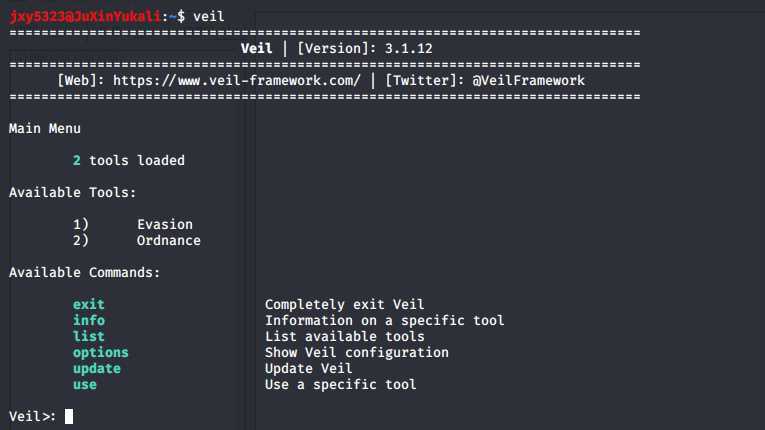The height and width of the screenshot is (430, 765).
Task: Click the info command
Action: (x=89, y=321)
